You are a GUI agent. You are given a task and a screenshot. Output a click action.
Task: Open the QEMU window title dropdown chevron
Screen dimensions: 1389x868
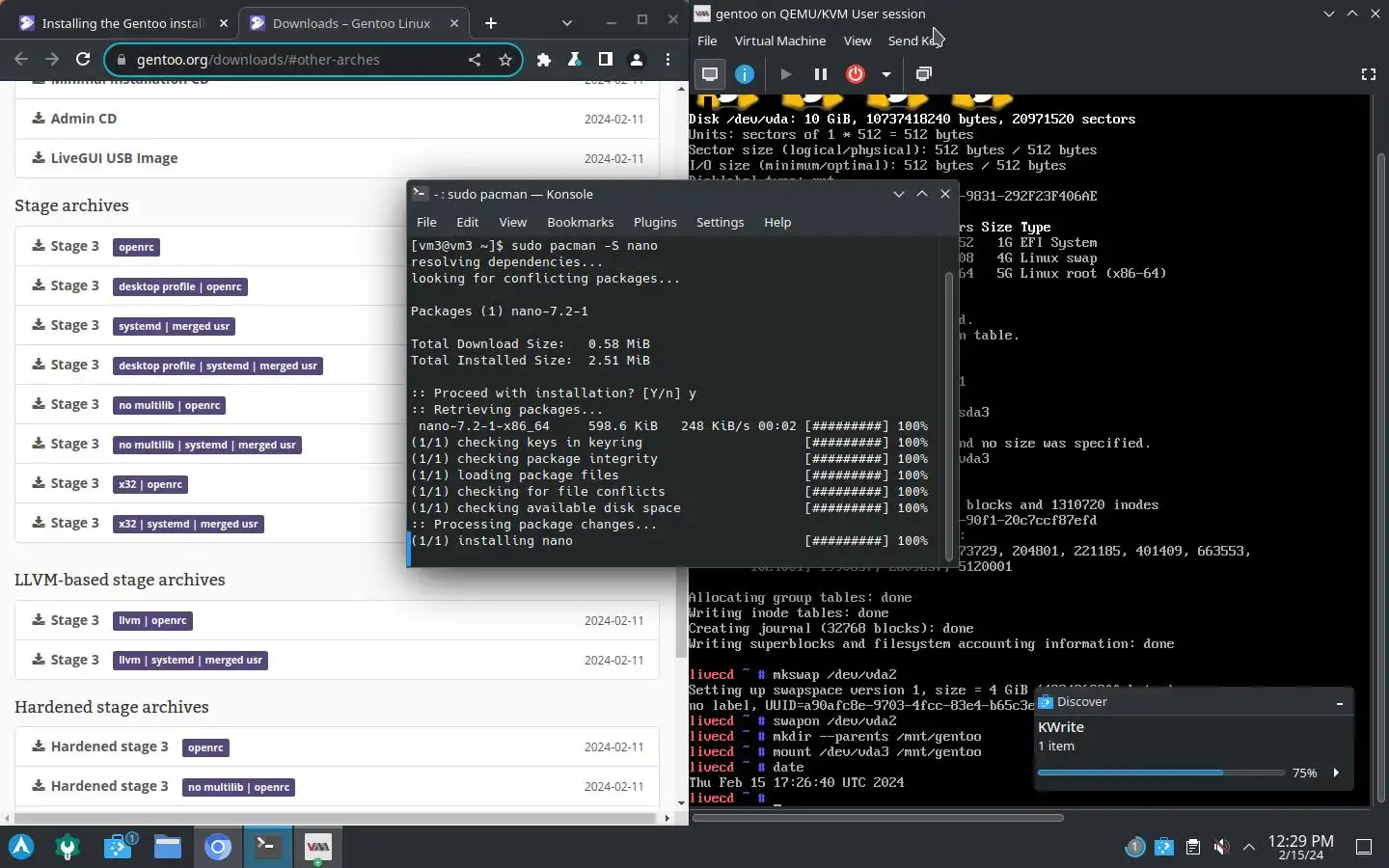tap(1328, 14)
